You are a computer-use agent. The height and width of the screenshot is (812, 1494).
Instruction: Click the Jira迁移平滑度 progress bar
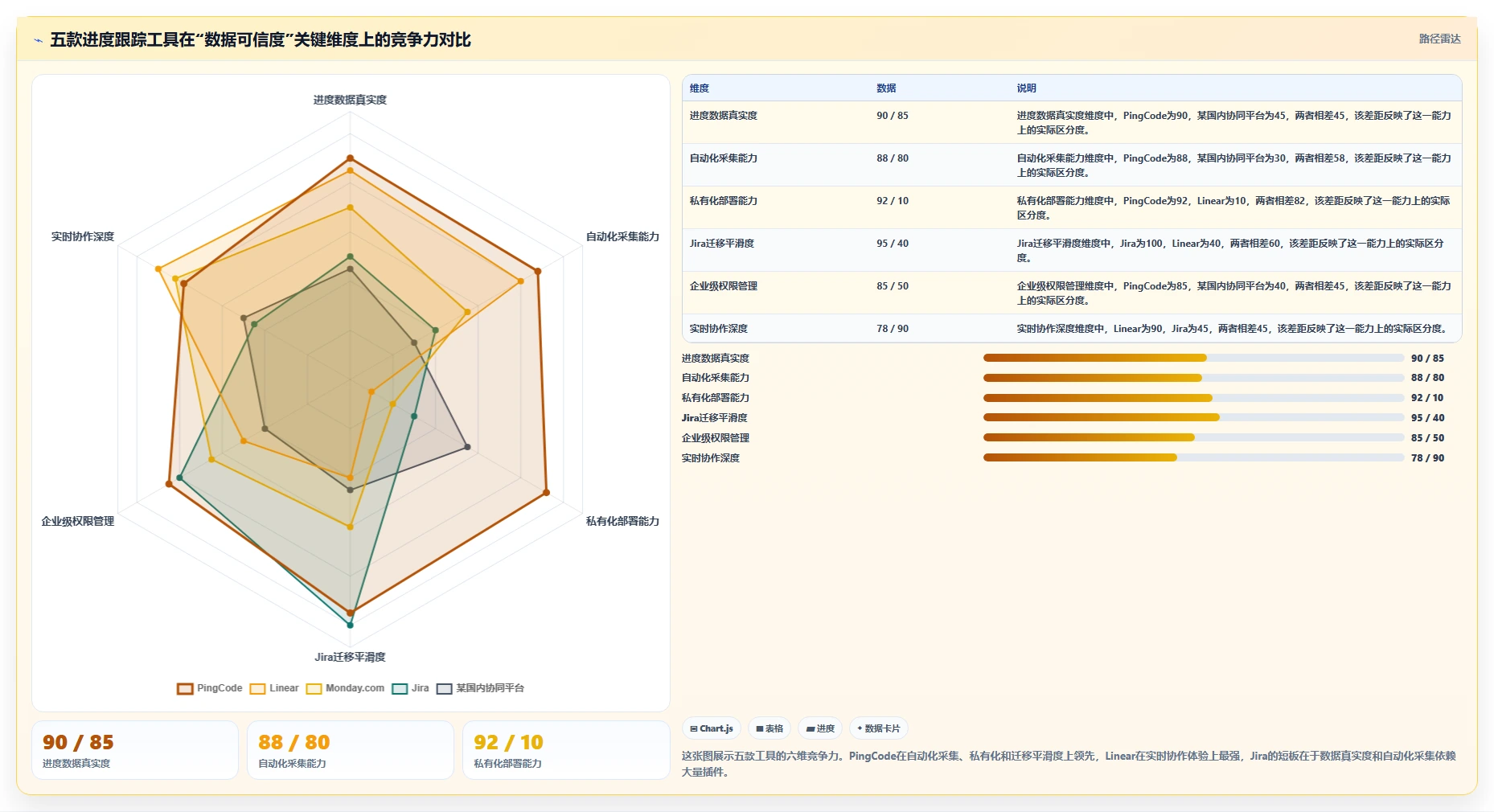click(x=1193, y=417)
